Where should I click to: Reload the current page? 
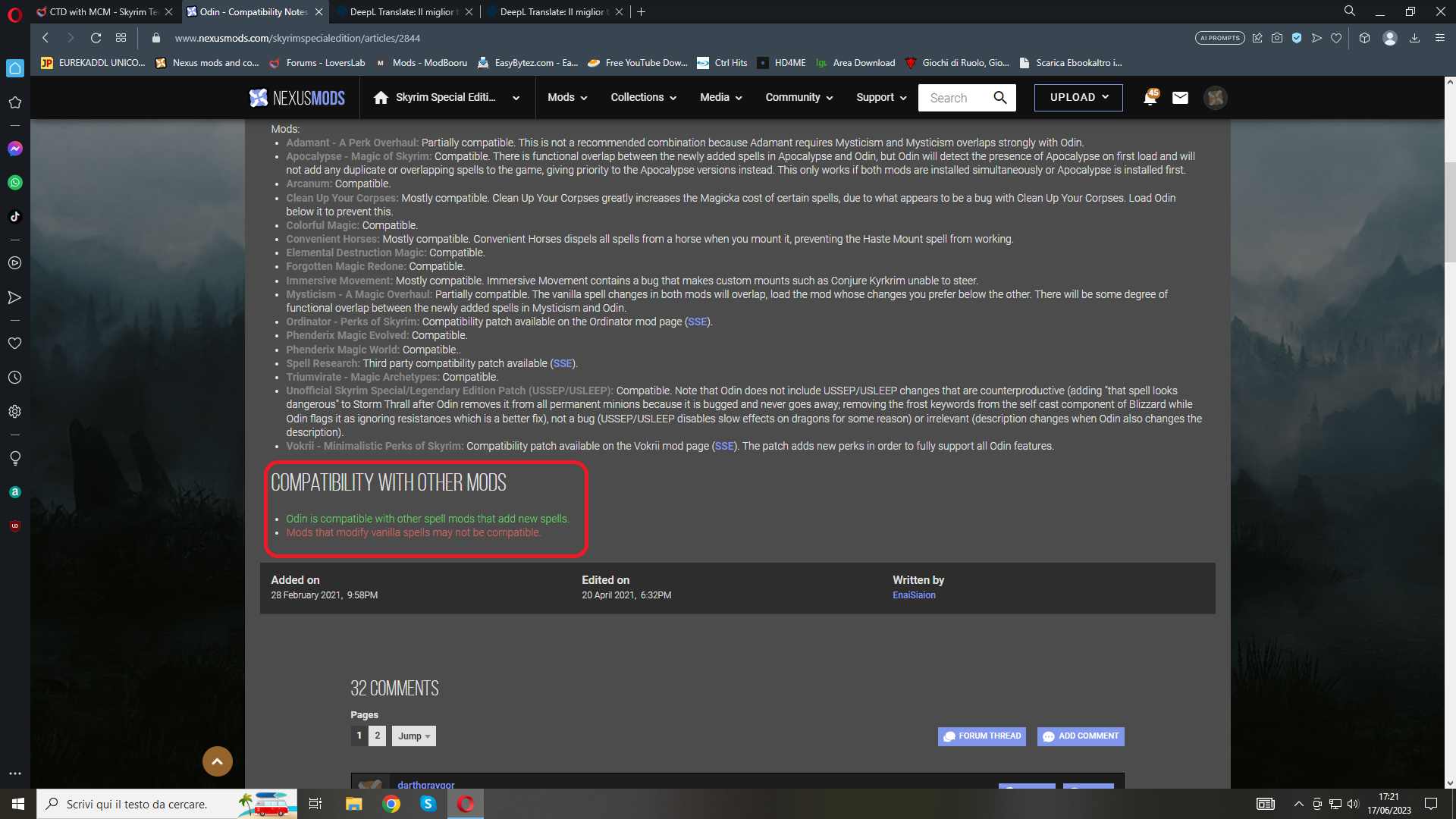tap(96, 38)
